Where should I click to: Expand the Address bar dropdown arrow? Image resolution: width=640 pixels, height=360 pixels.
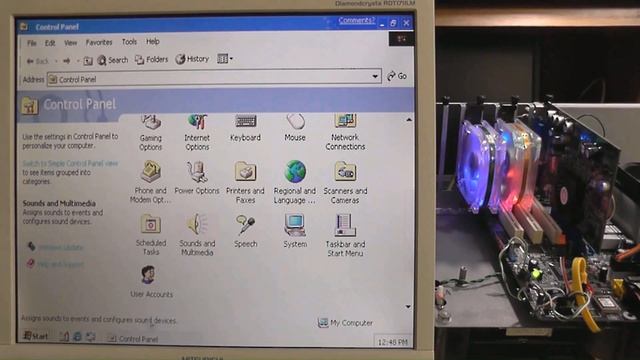(x=375, y=76)
